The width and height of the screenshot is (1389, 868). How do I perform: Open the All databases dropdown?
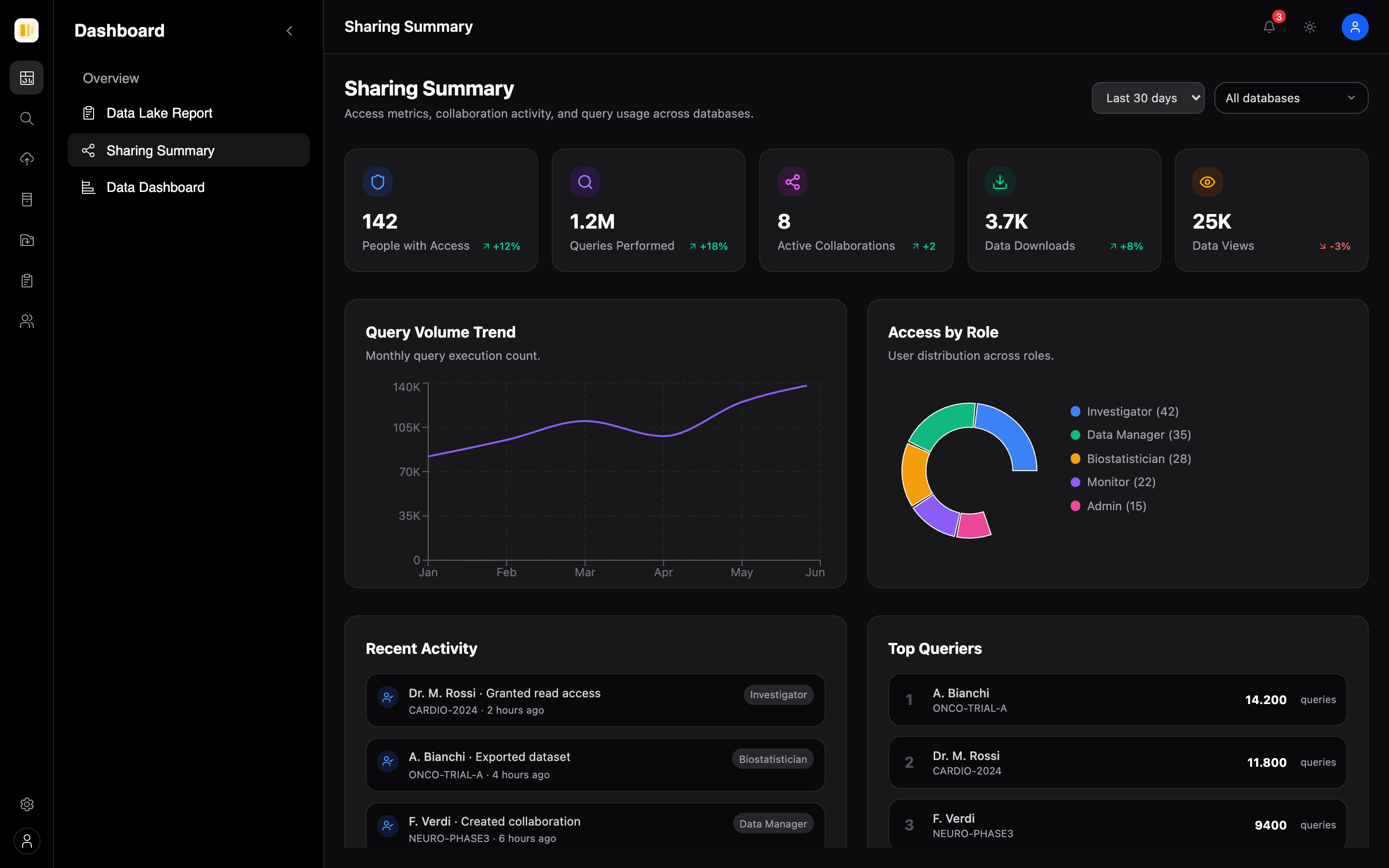1291,97
